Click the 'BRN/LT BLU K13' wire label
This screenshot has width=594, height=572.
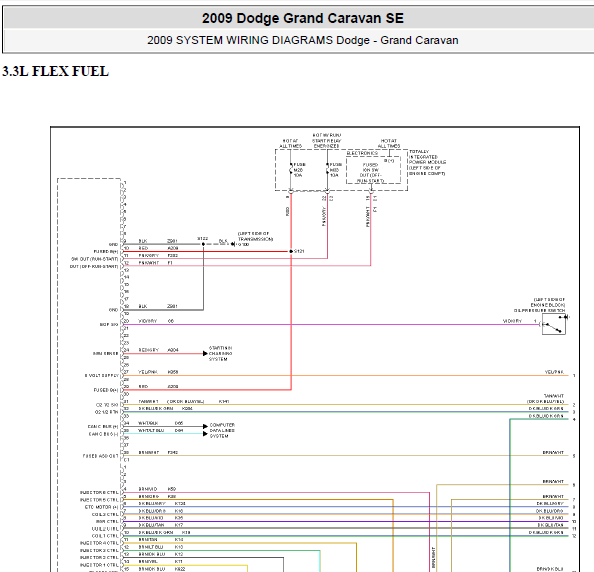[161, 547]
